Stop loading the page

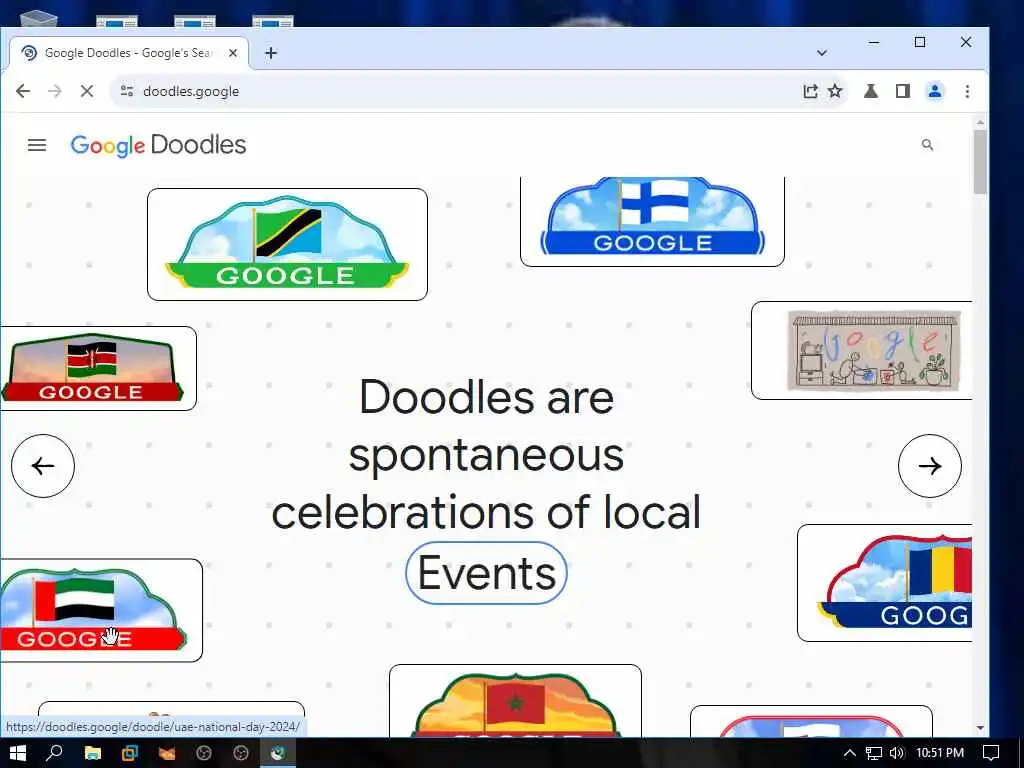coord(87,91)
